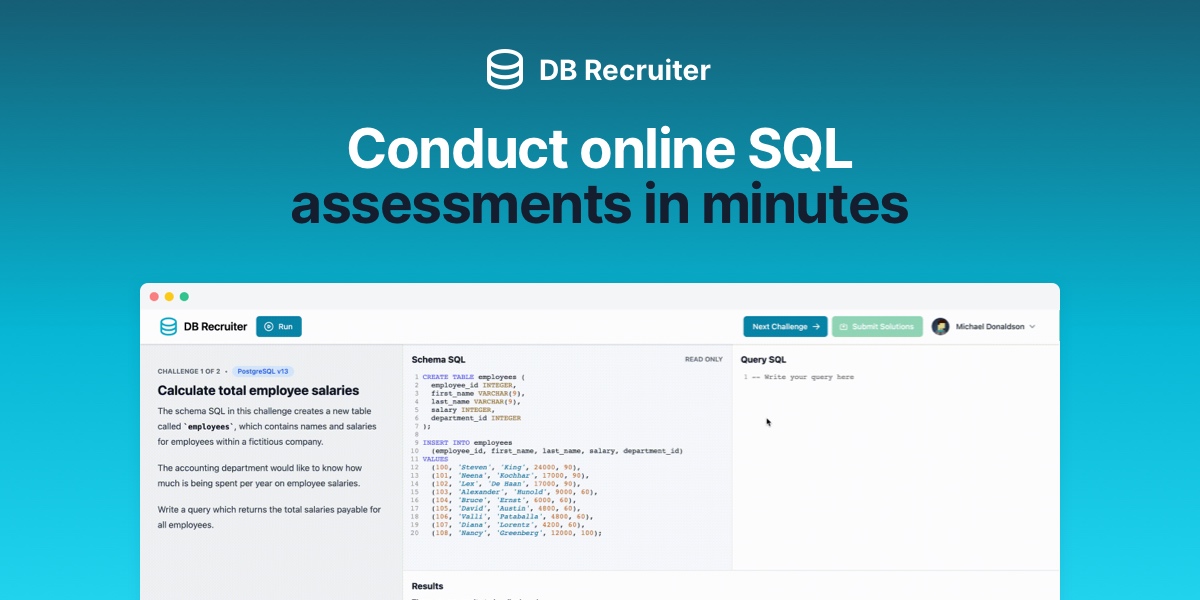Viewport: 1200px width, 600px height.
Task: Expand the chevron beside Michael Donaldson
Action: [1032, 327]
